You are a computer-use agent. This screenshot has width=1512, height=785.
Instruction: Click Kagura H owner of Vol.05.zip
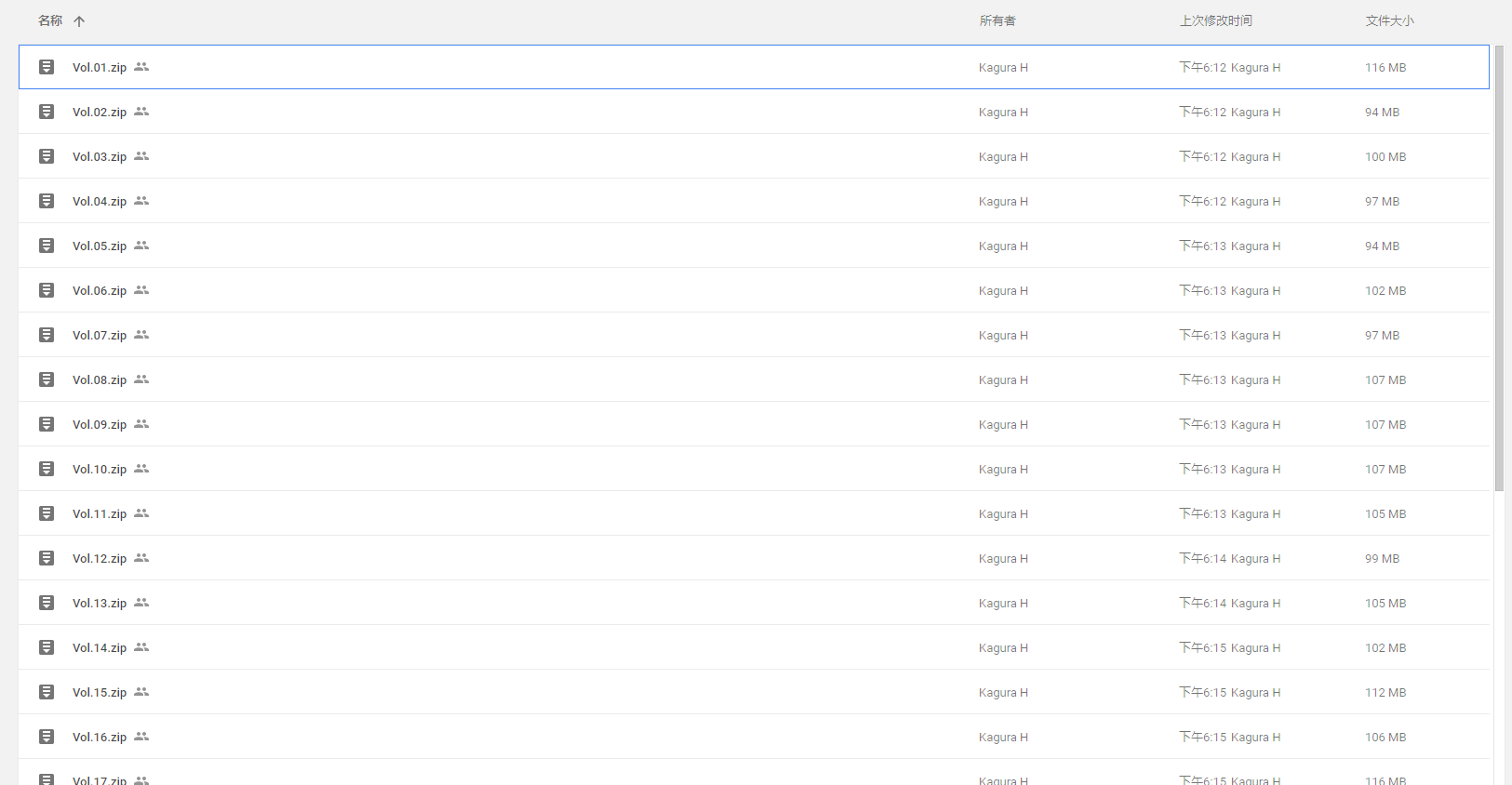[x=1003, y=246]
